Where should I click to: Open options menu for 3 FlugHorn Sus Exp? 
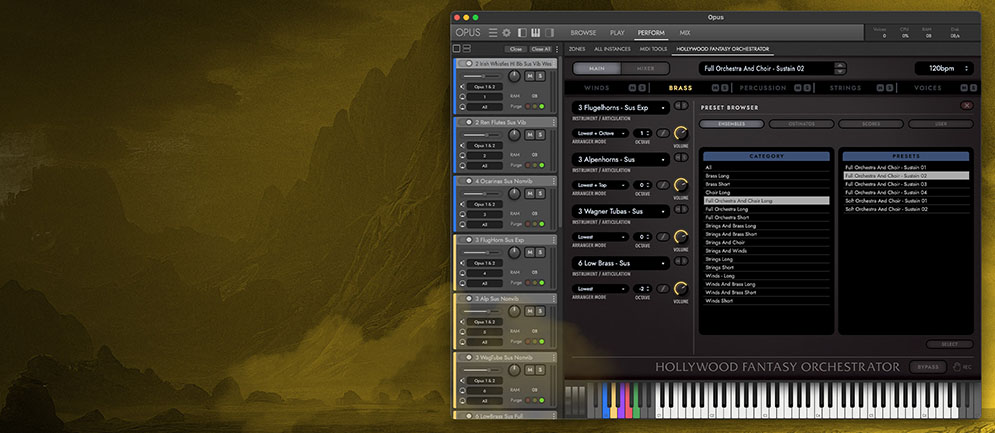tap(553, 240)
